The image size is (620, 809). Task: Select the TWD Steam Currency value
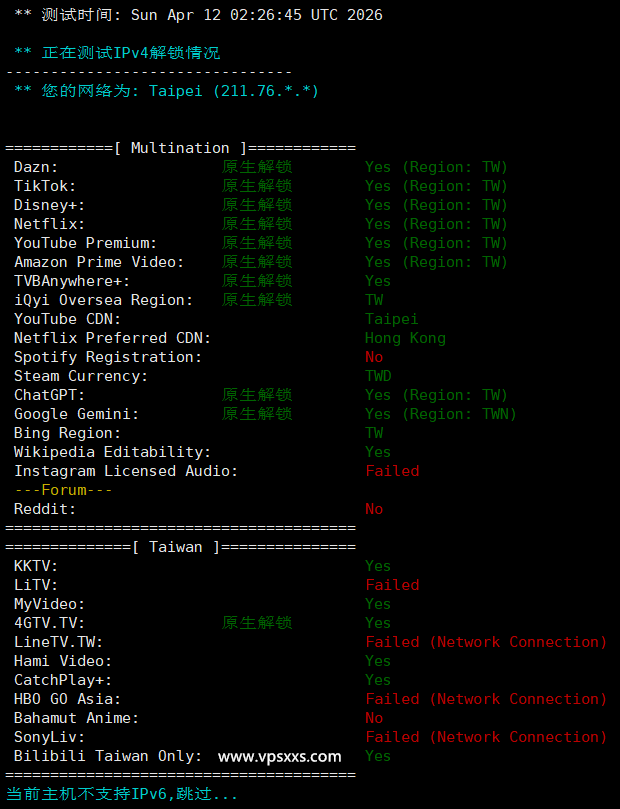point(378,376)
